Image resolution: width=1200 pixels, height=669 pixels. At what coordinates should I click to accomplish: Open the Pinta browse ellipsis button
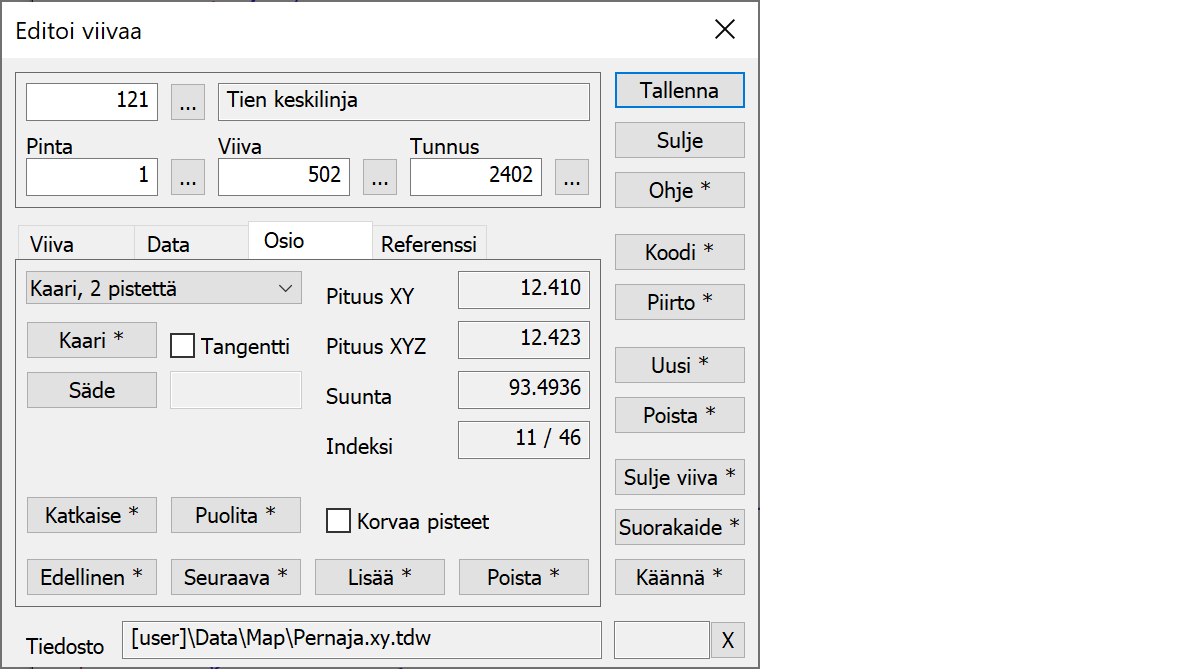click(188, 177)
